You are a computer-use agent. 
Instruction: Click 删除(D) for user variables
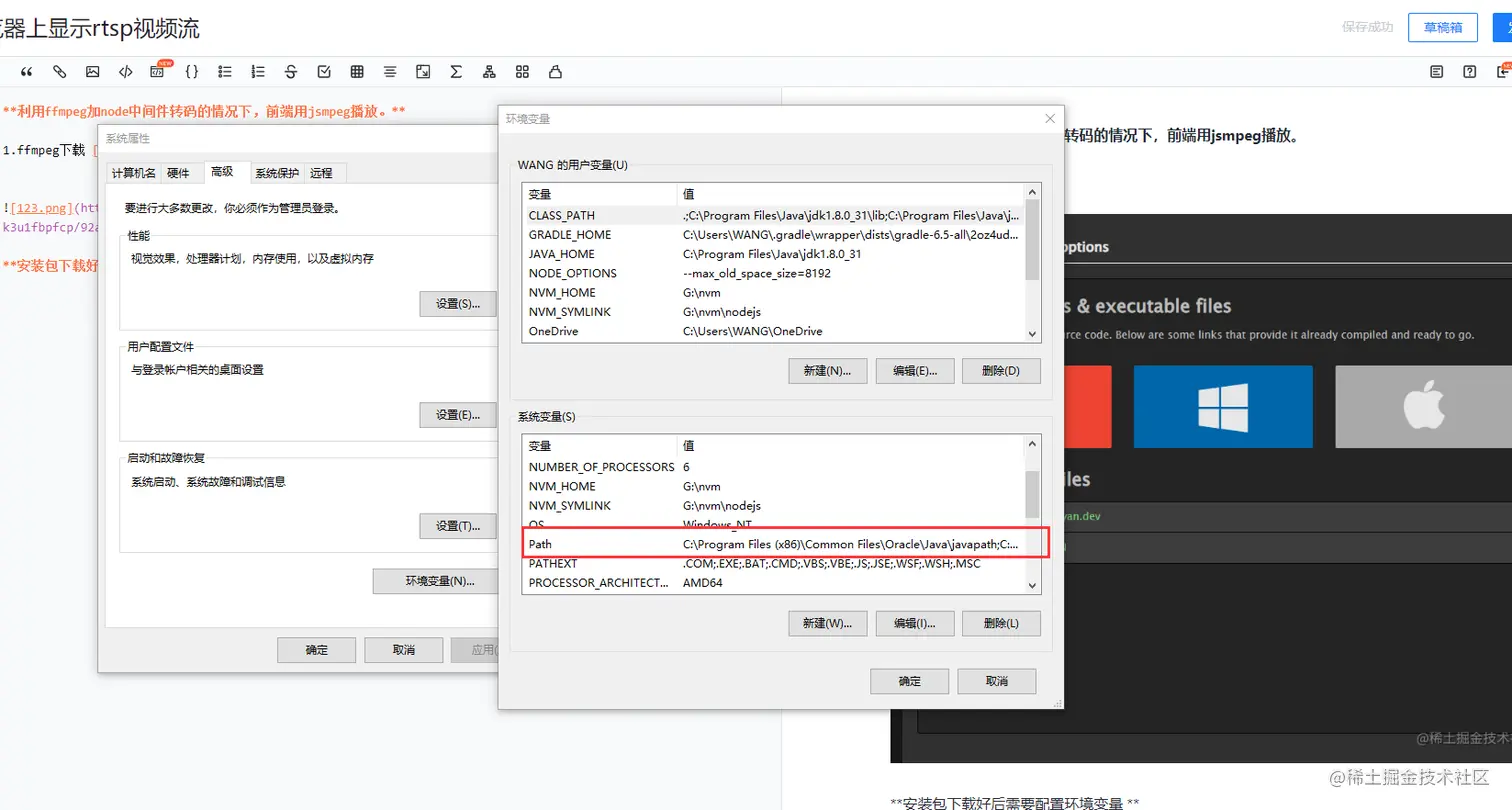click(1001, 371)
